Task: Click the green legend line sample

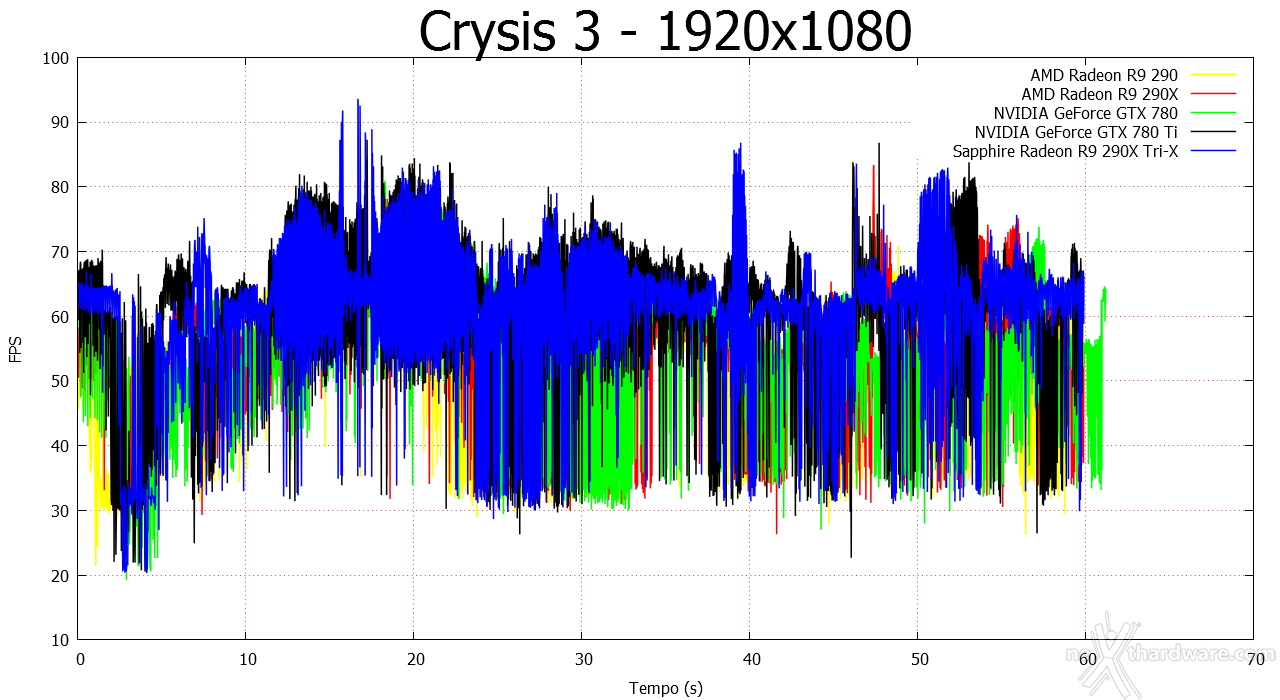Action: 1212,113
